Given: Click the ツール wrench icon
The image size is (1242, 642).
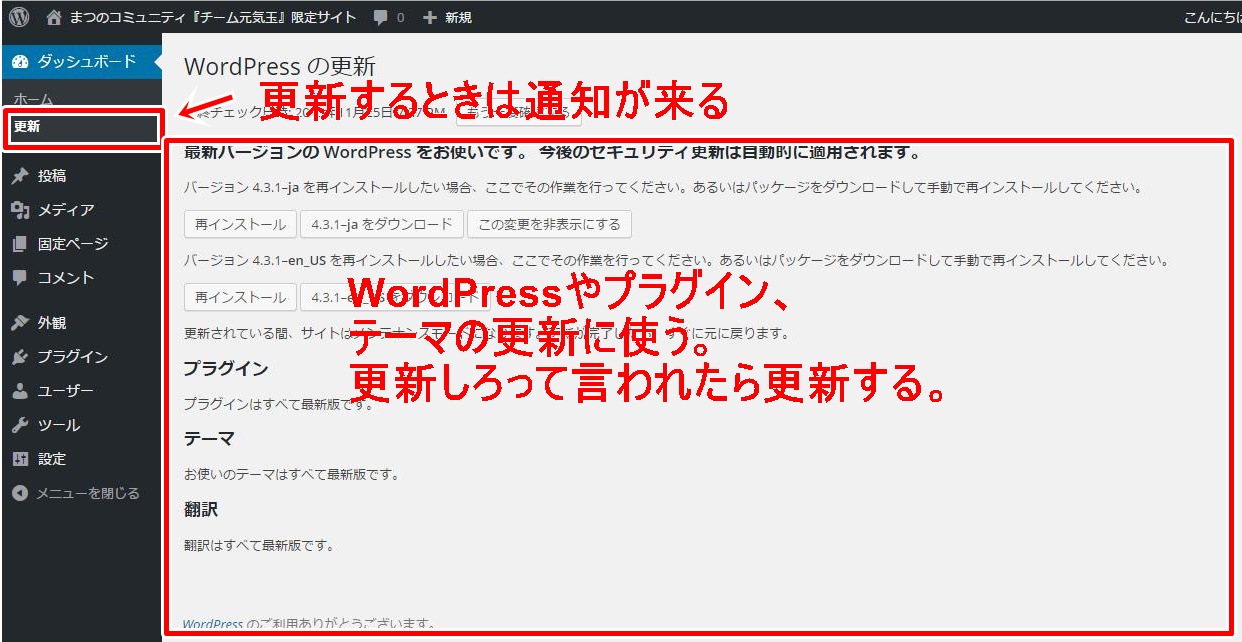Looking at the screenshot, I should [x=20, y=425].
